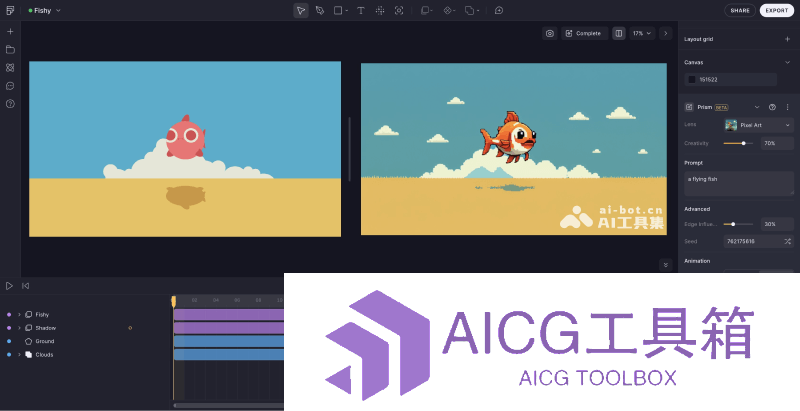Click the blue dot beside Ground layer
The image size is (800, 411).
click(9, 341)
